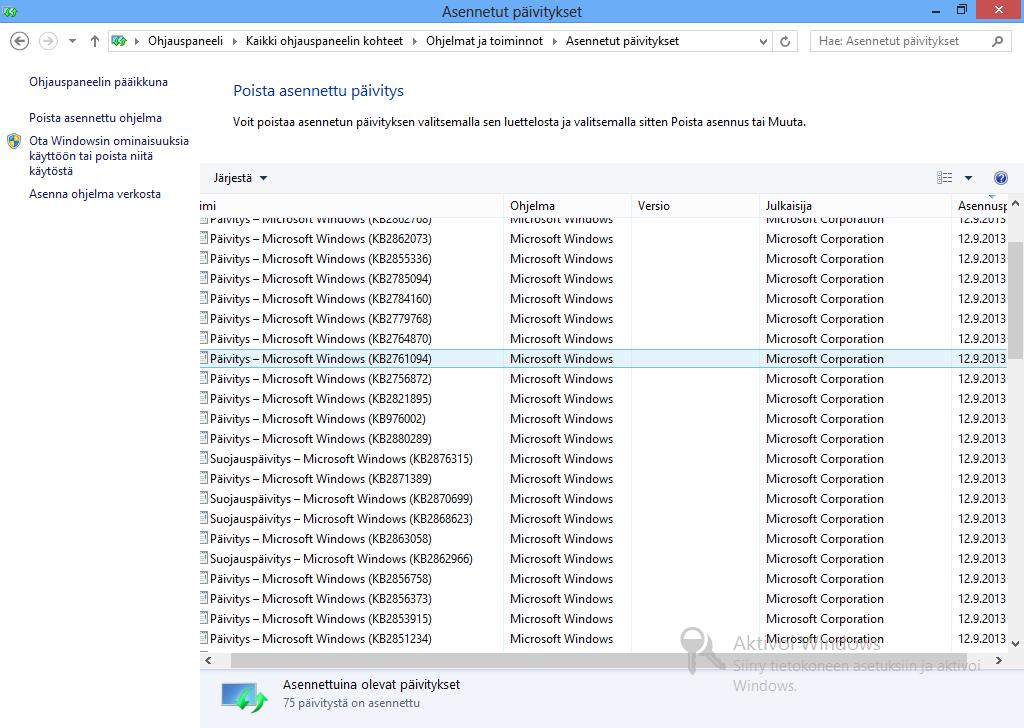The image size is (1024, 728).
Task: Select update KB2764870 row
Action: [x=603, y=339]
